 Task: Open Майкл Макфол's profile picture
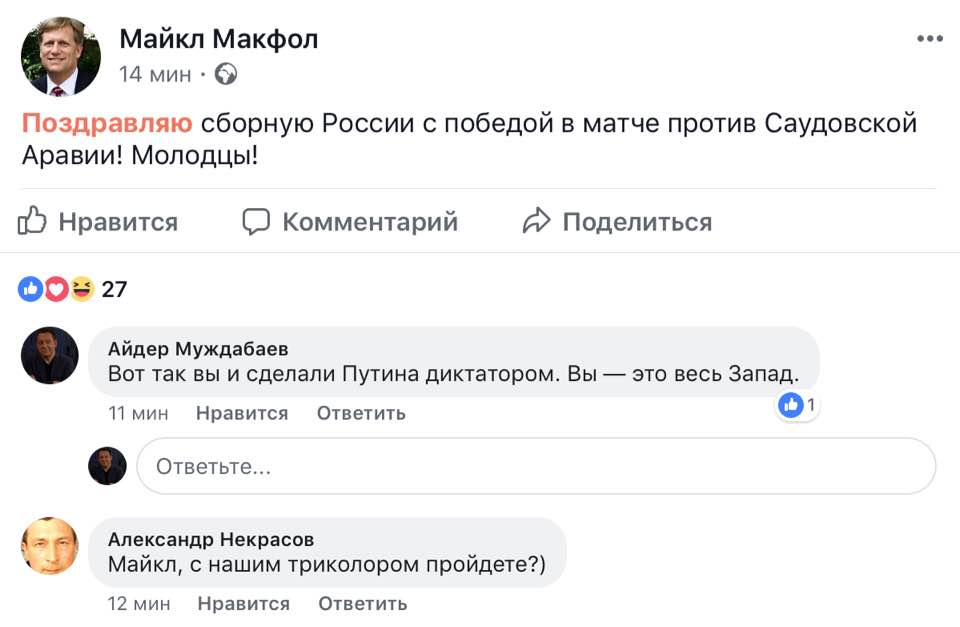tap(61, 57)
